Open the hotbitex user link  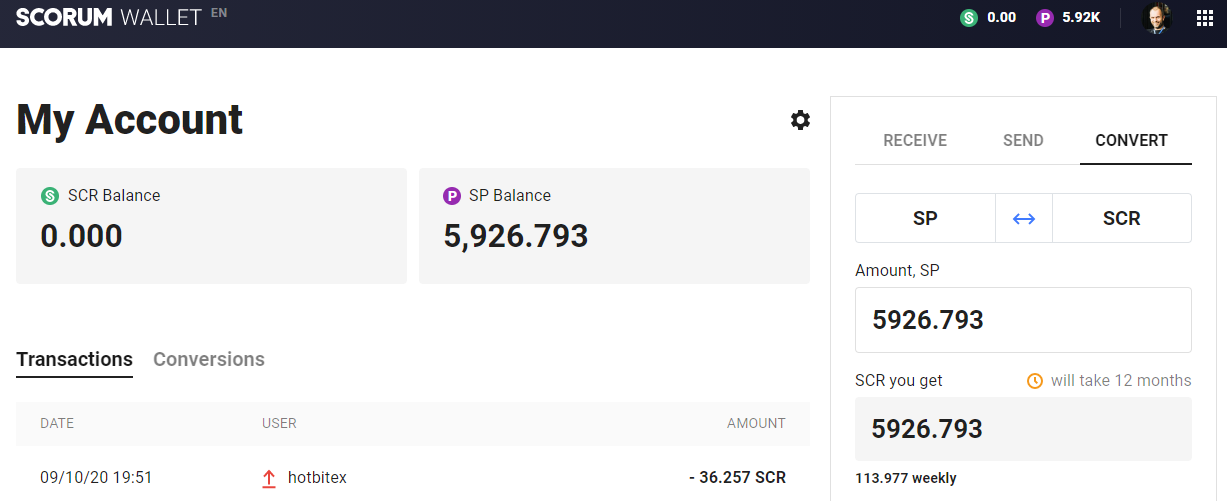click(317, 478)
